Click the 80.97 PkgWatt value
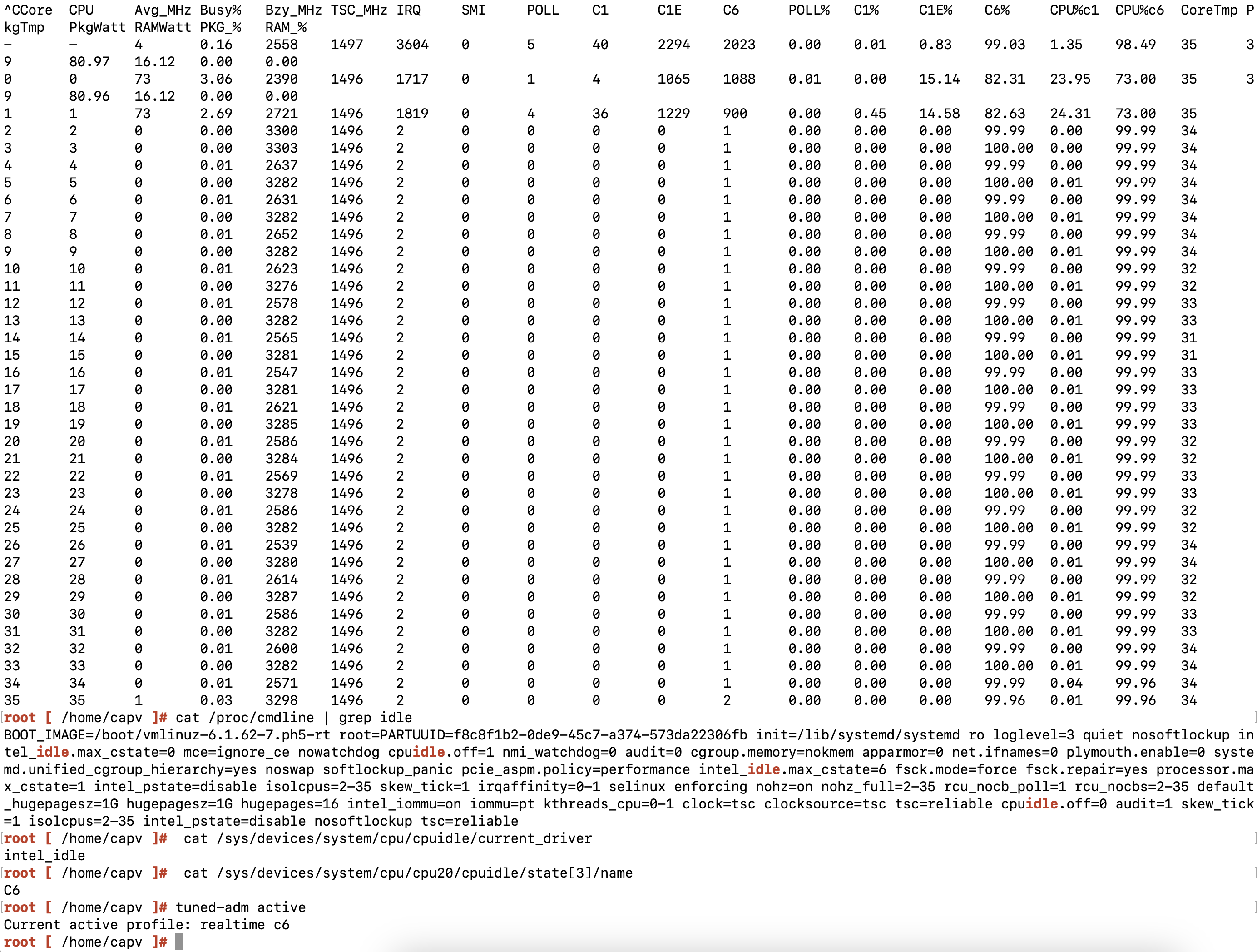This screenshot has height=952, width=1257. [x=89, y=62]
